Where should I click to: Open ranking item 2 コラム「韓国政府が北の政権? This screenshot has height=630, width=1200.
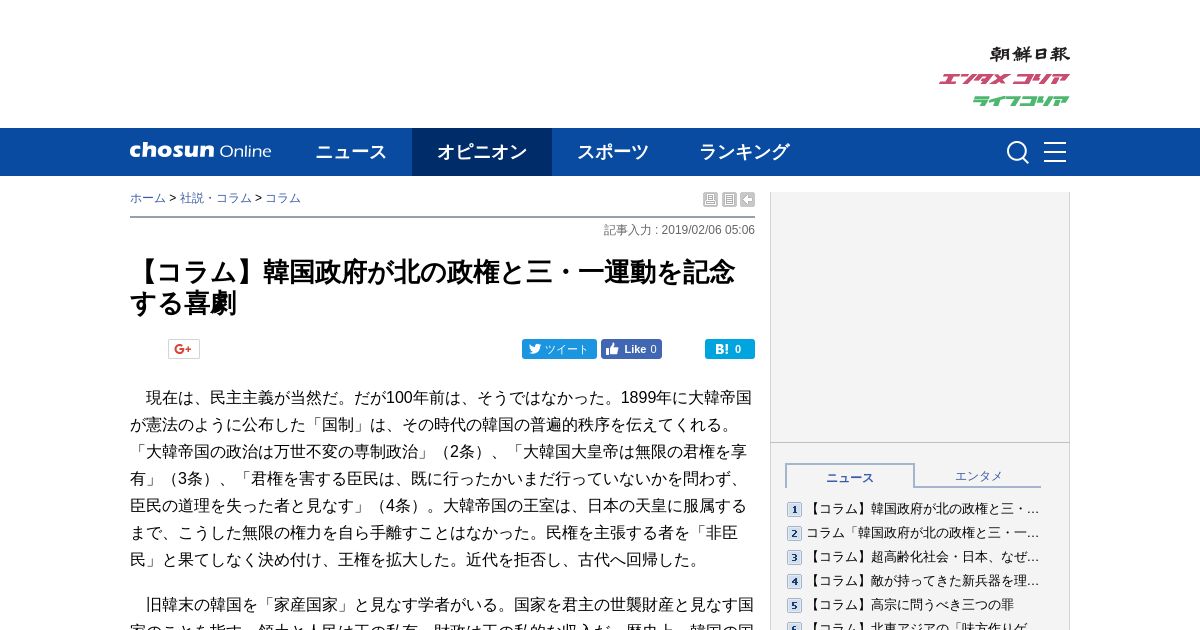coord(923,533)
